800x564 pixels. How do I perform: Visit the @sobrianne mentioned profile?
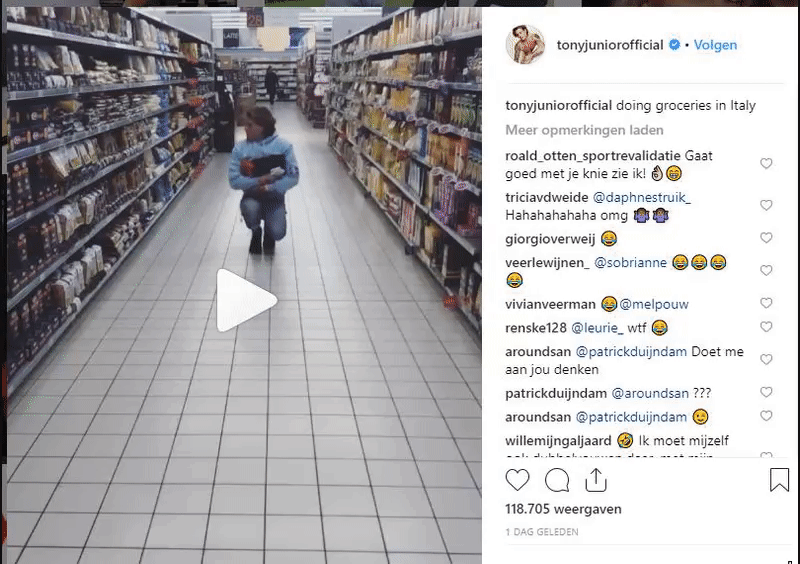tap(631, 263)
